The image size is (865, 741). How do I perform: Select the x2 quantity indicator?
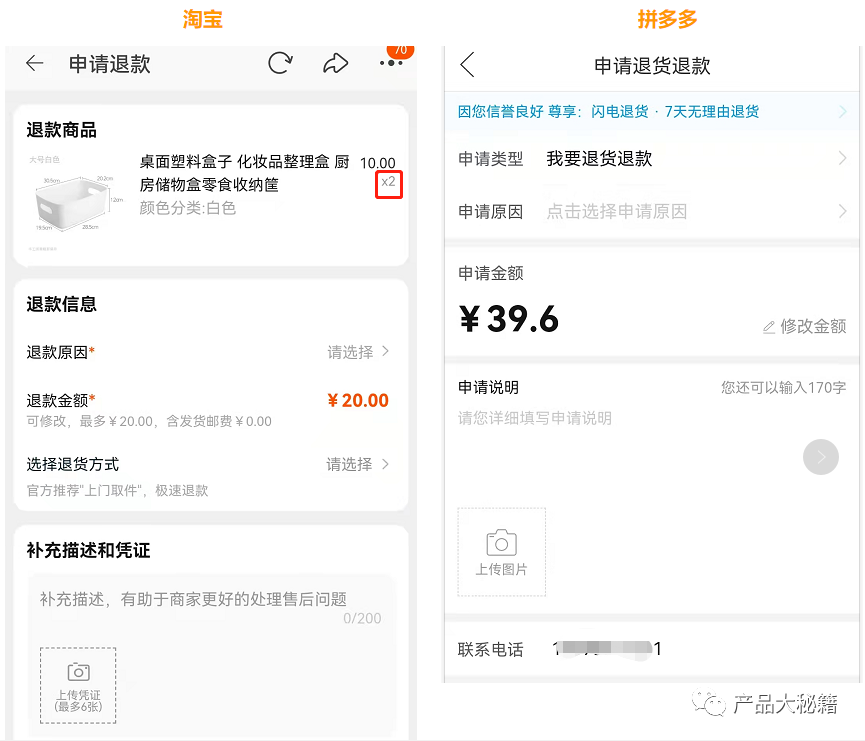[389, 183]
